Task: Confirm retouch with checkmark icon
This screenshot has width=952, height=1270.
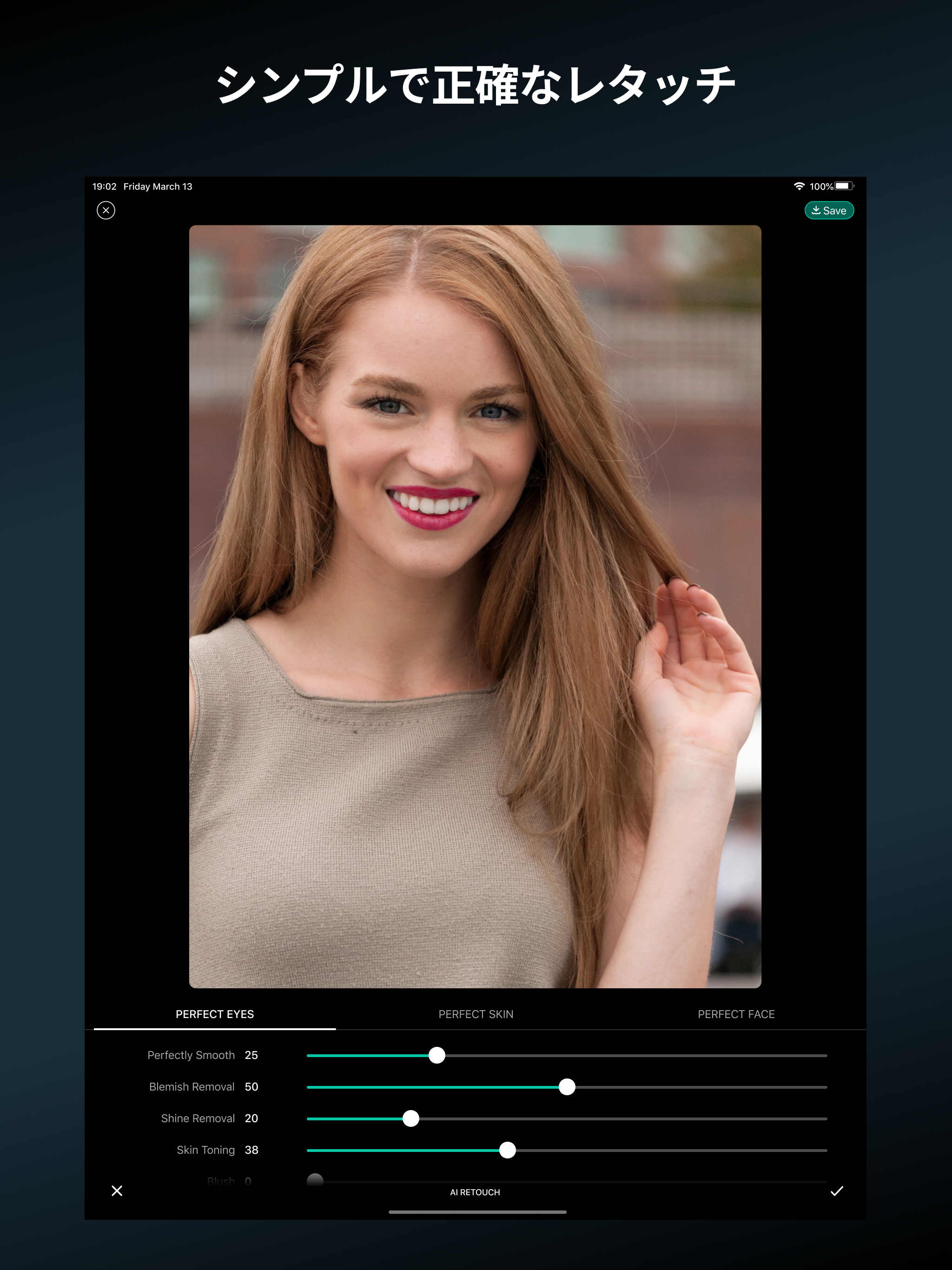Action: (x=837, y=1191)
